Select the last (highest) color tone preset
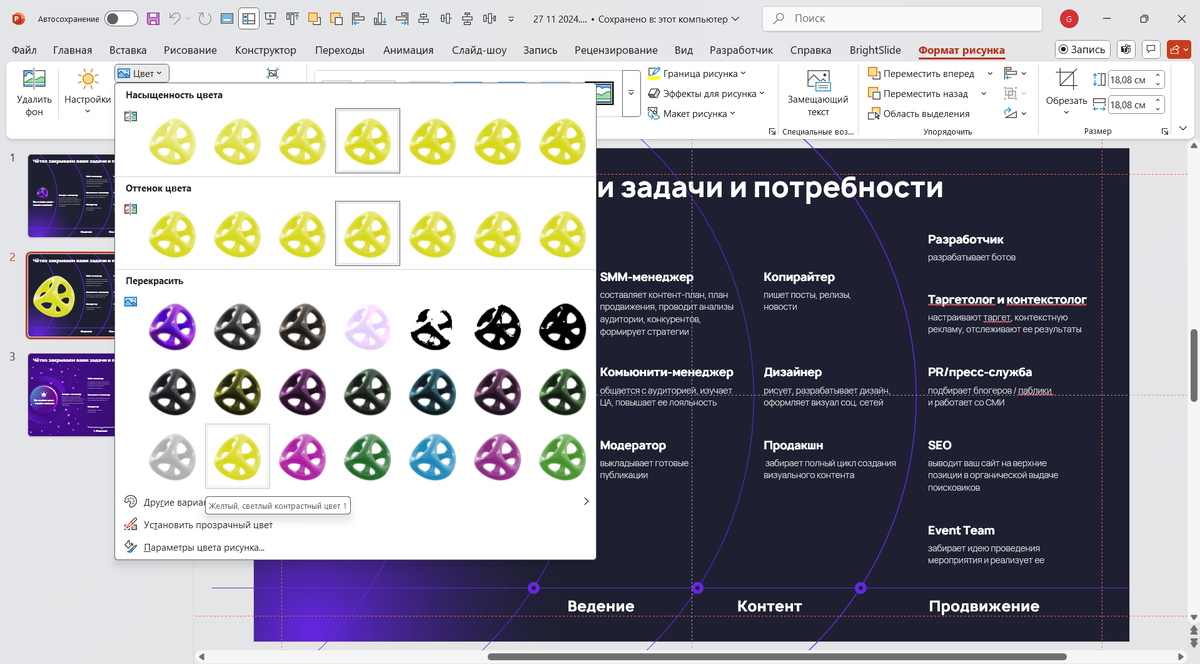 point(563,233)
